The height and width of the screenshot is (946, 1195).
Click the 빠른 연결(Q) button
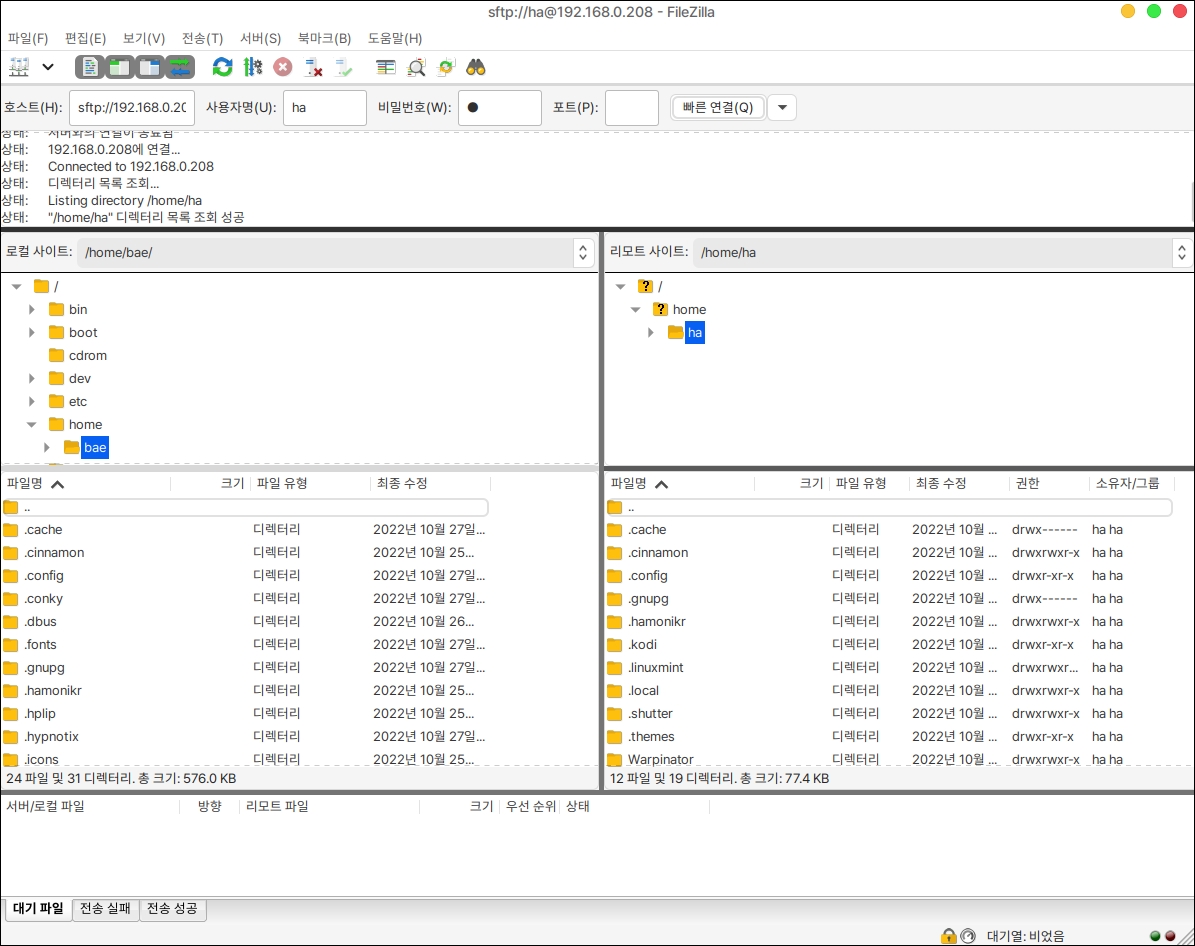tap(718, 107)
